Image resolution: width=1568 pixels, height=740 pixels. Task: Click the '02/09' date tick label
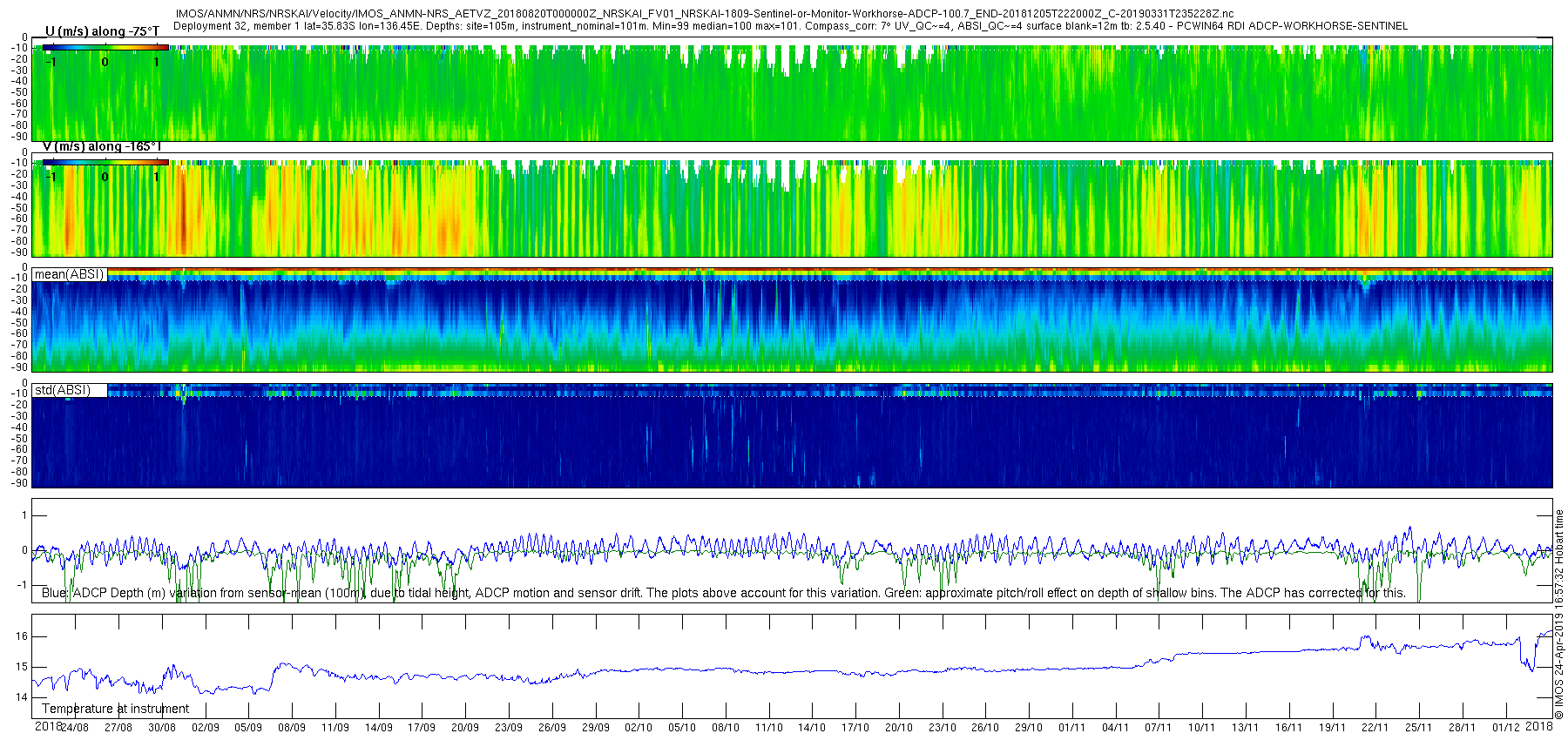[x=206, y=728]
